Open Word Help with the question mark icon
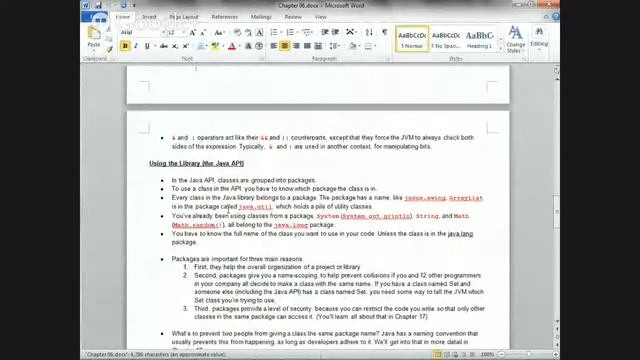The image size is (640, 360). [556, 17]
